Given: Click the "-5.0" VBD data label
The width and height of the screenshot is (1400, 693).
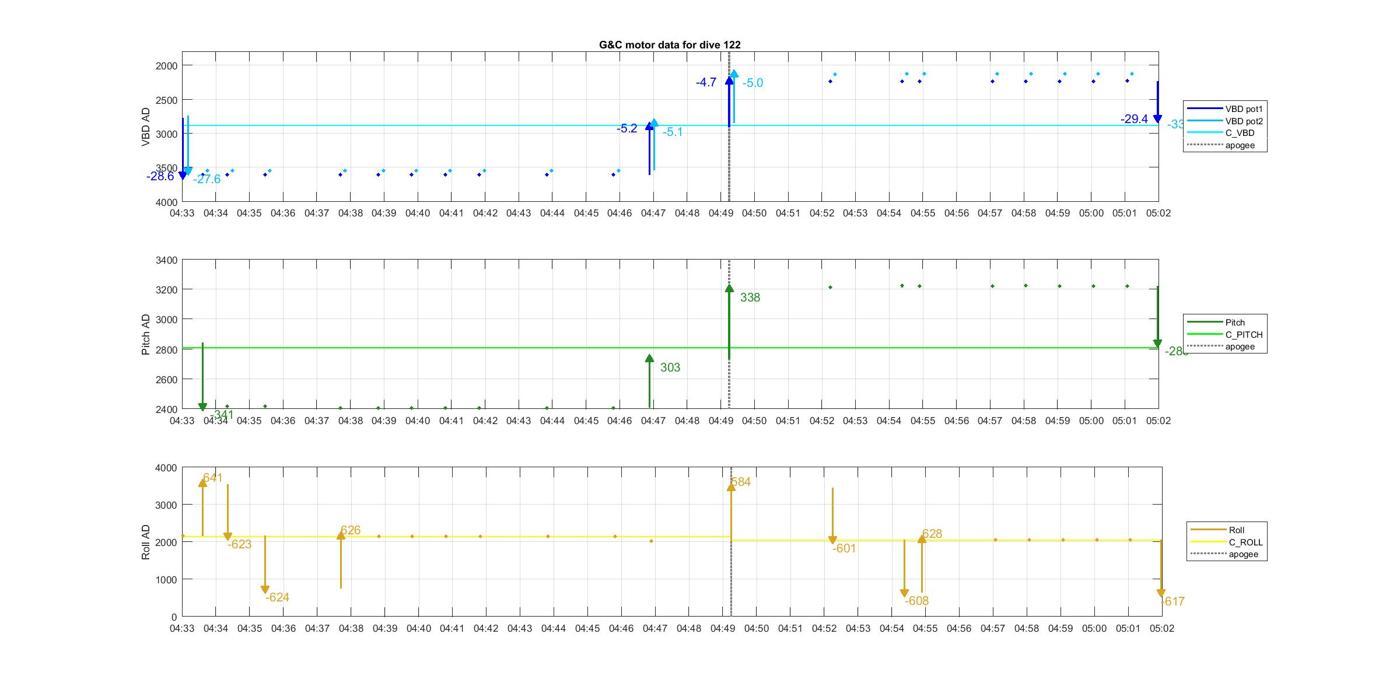Looking at the screenshot, I should click(753, 83).
